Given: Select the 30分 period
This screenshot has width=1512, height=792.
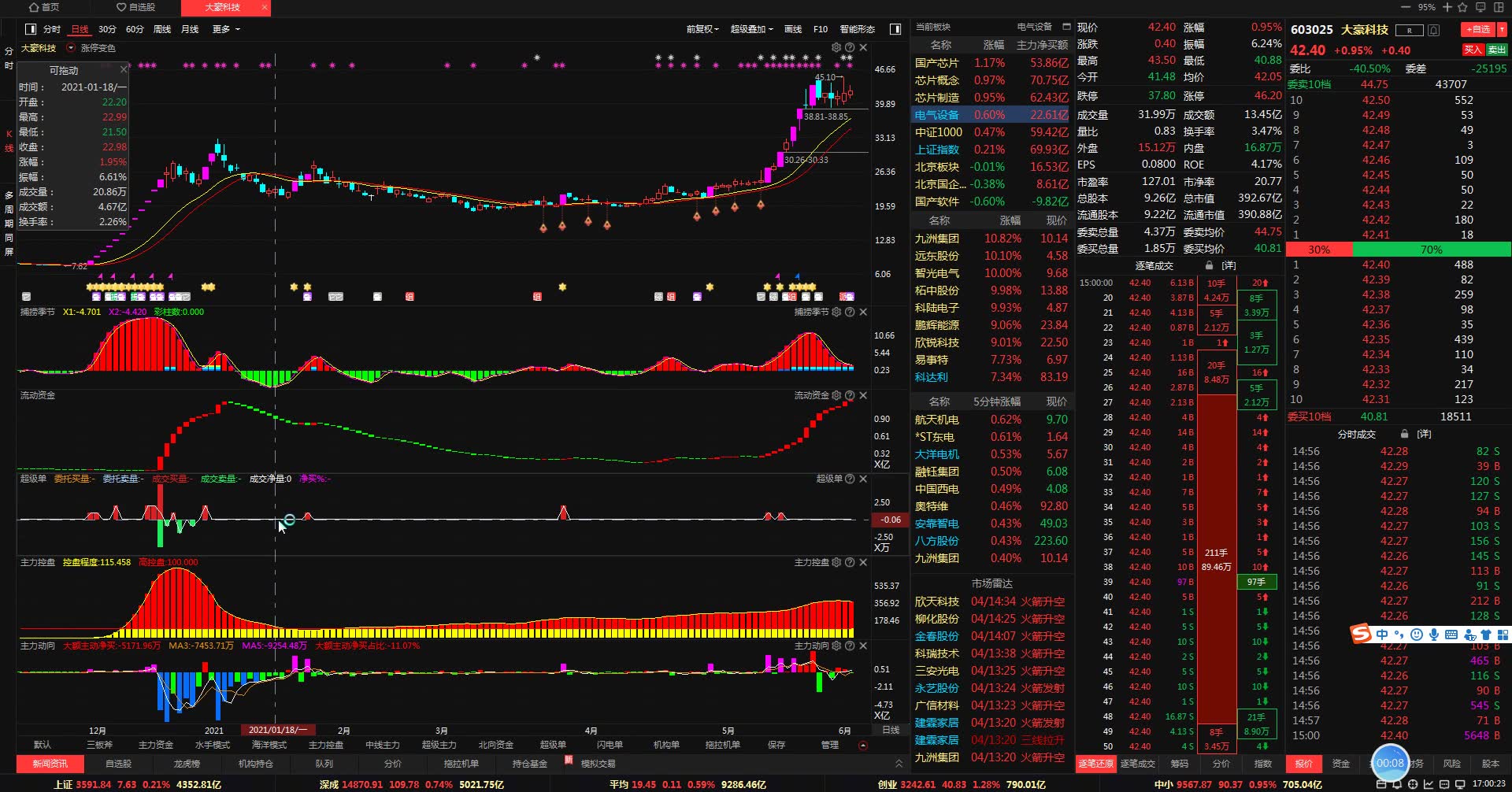Looking at the screenshot, I should [107, 29].
